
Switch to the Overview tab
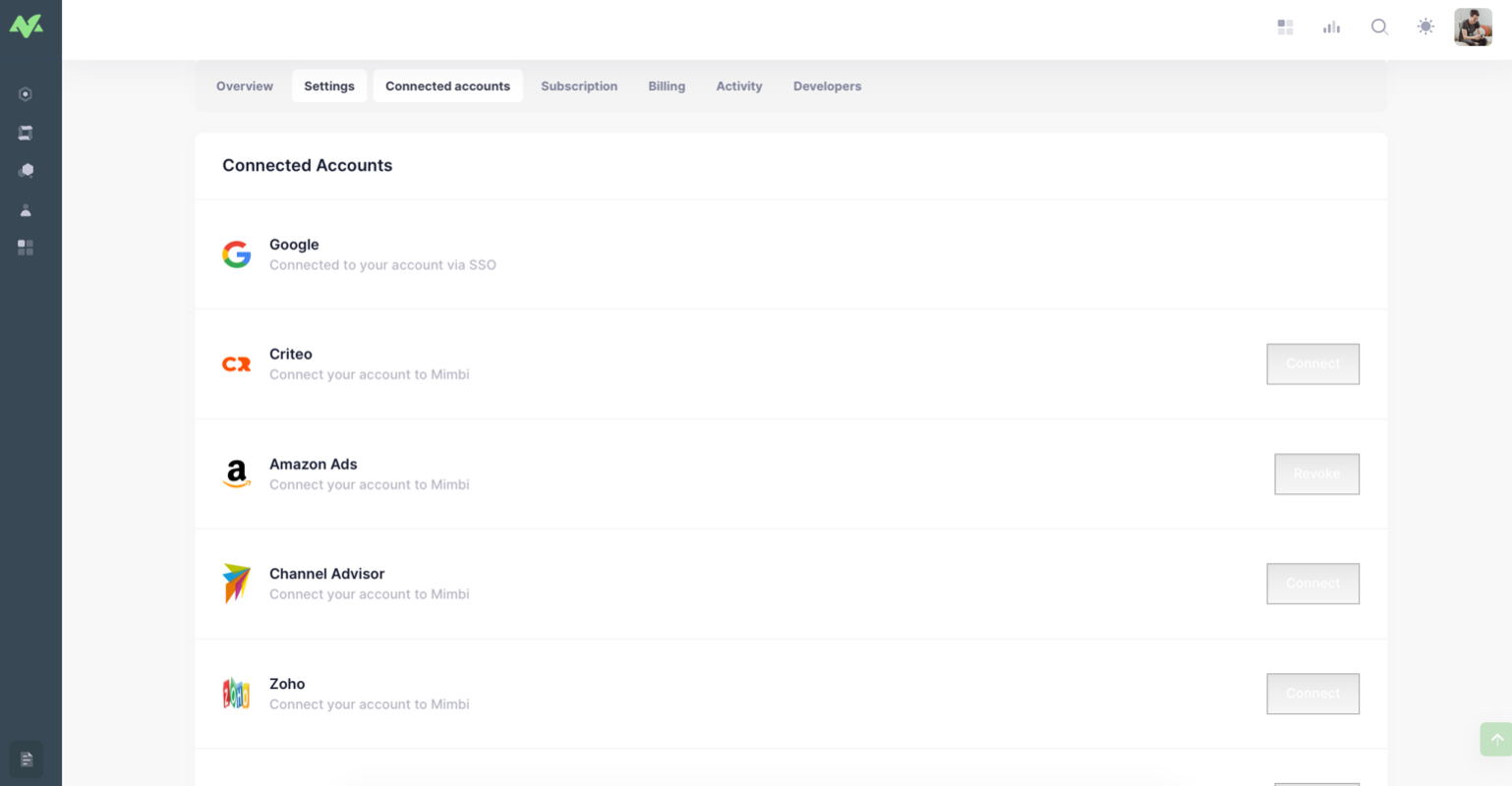tap(244, 85)
